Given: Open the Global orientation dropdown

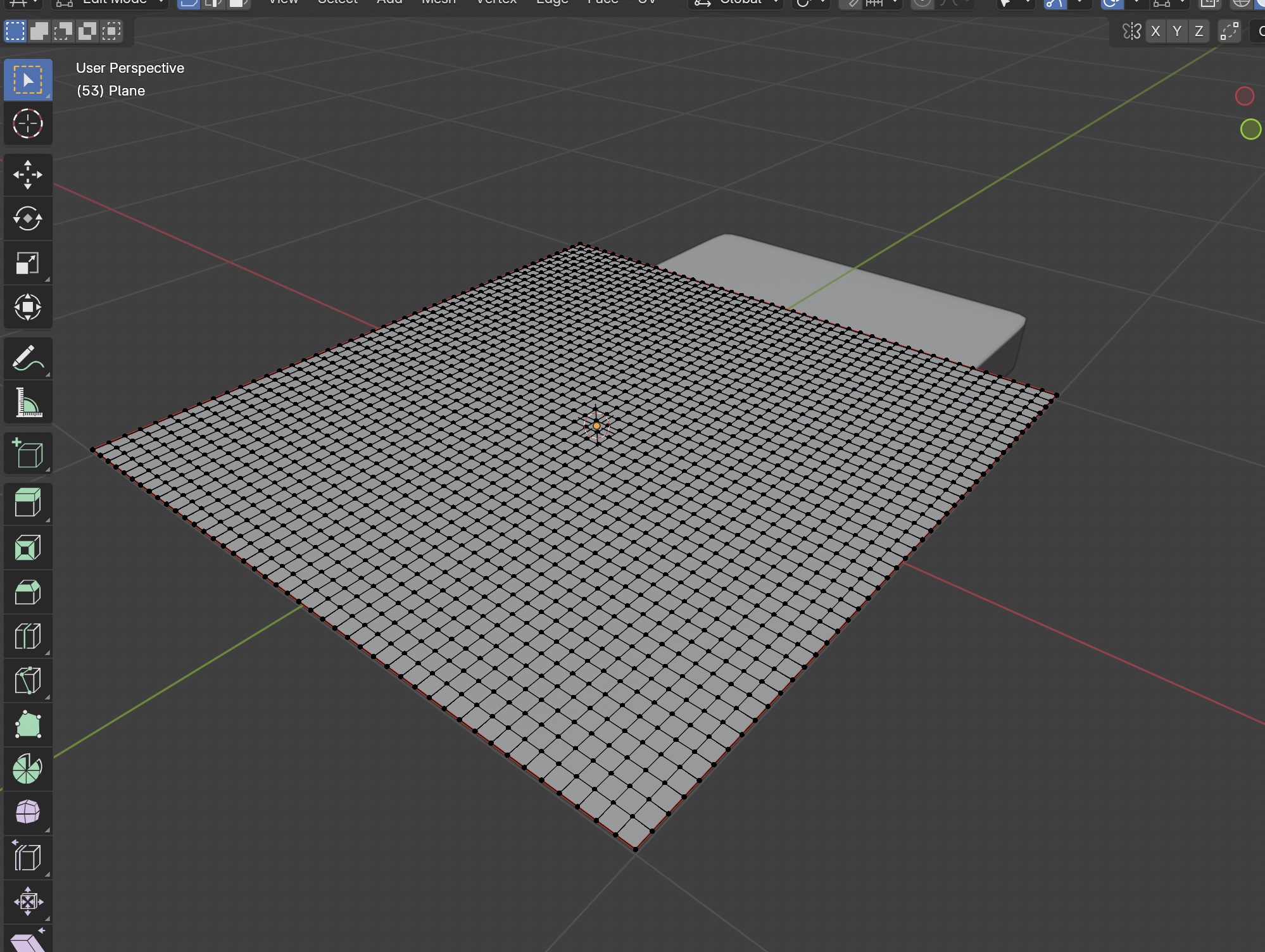Looking at the screenshot, I should pyautogui.click(x=735, y=3).
